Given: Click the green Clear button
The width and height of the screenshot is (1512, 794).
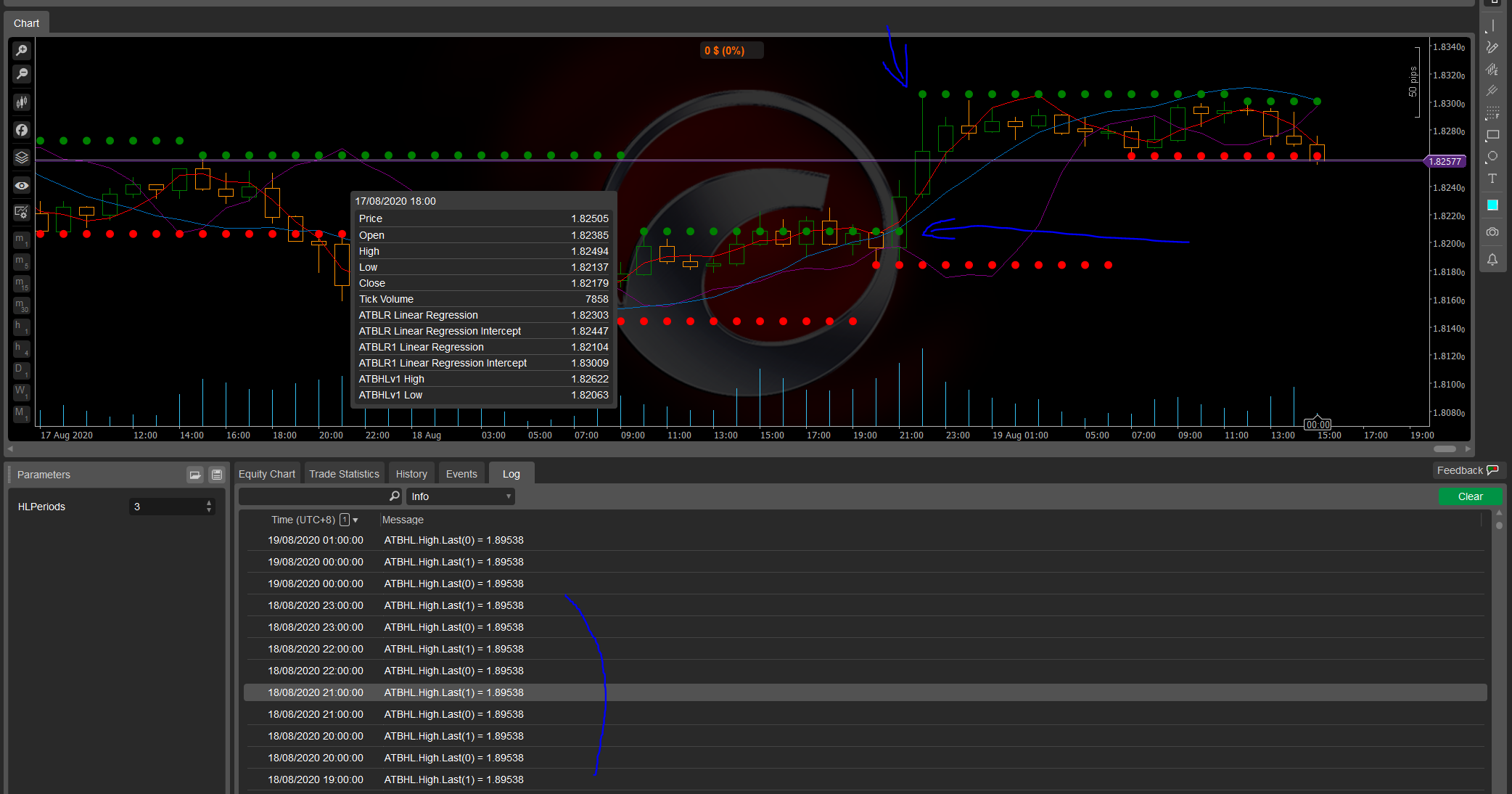Looking at the screenshot, I should tap(1470, 496).
